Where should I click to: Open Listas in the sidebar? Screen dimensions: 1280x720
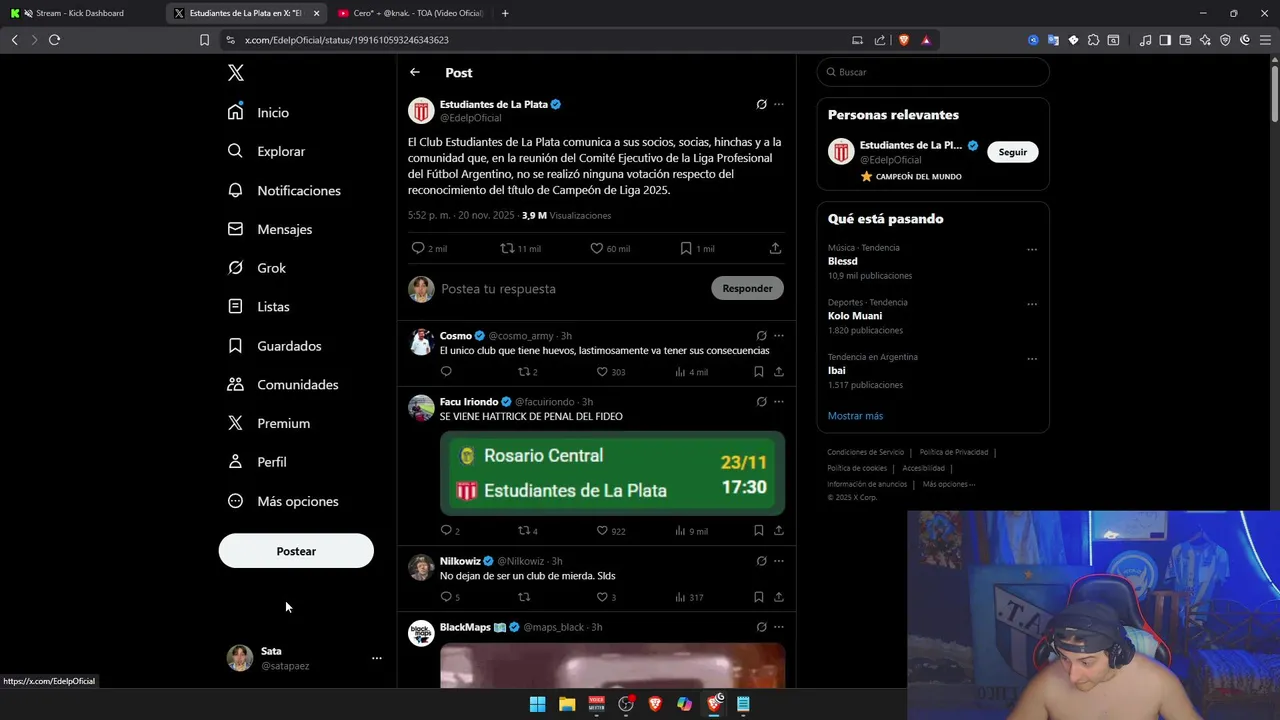[x=258, y=307]
